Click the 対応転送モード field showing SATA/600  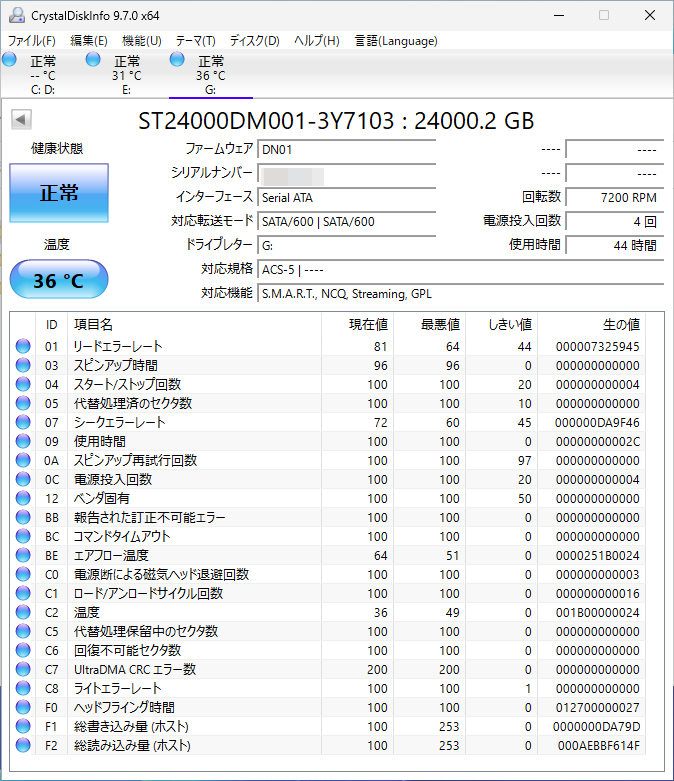pyautogui.click(x=346, y=221)
